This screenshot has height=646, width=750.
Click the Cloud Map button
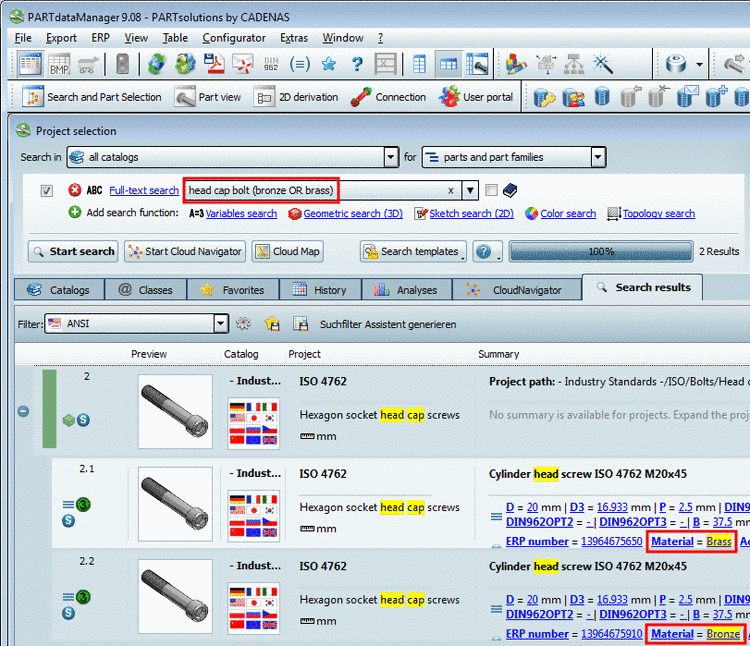(287, 251)
